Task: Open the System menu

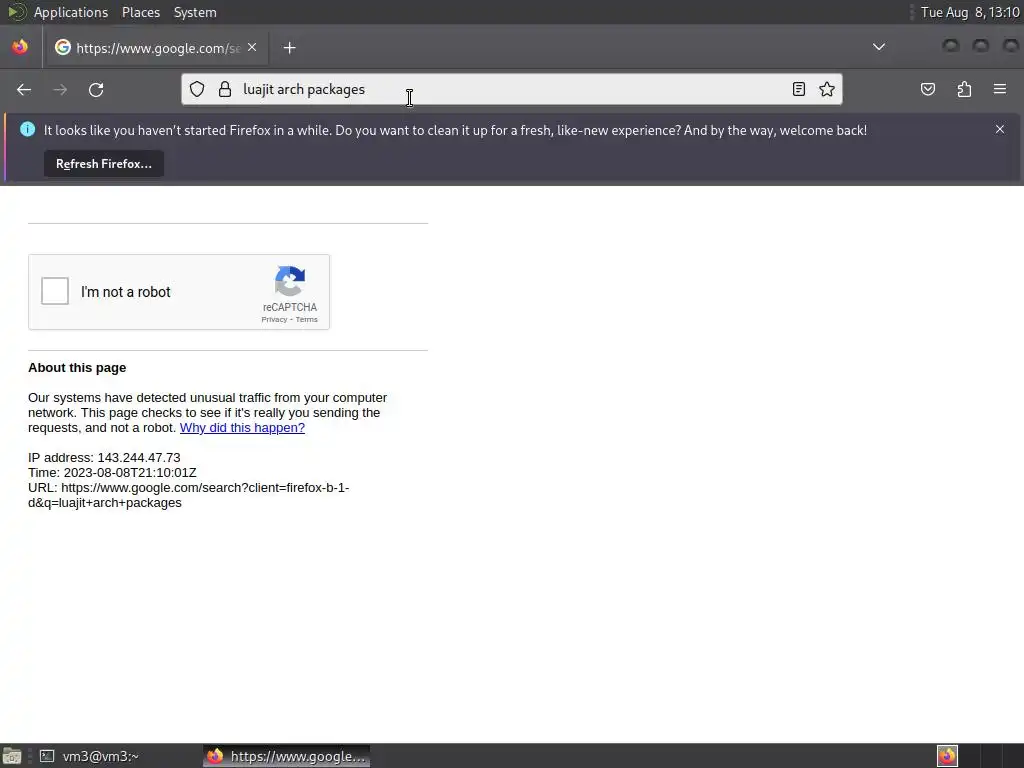Action: (195, 12)
